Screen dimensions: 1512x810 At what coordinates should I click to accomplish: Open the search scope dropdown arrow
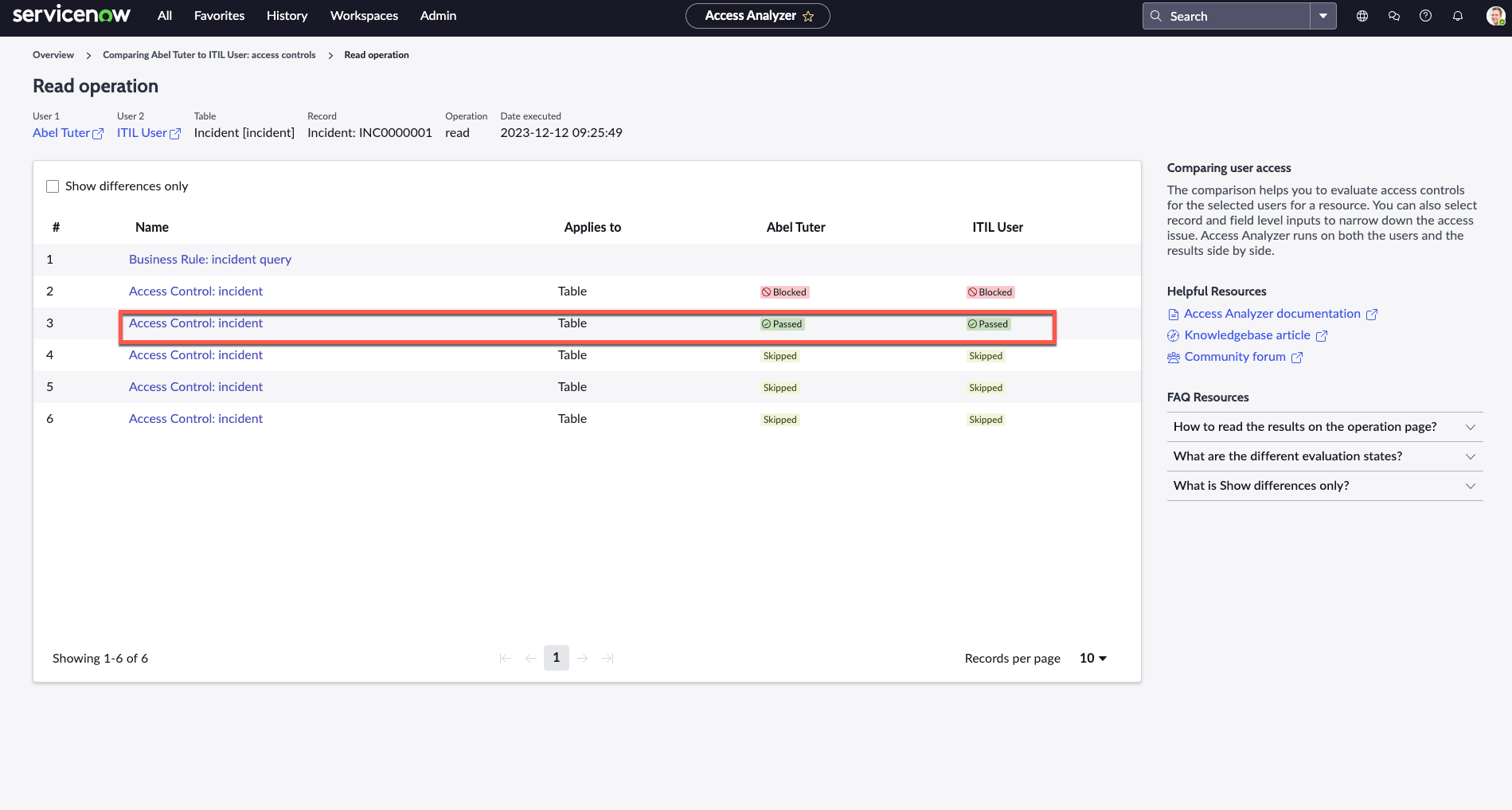click(x=1323, y=16)
